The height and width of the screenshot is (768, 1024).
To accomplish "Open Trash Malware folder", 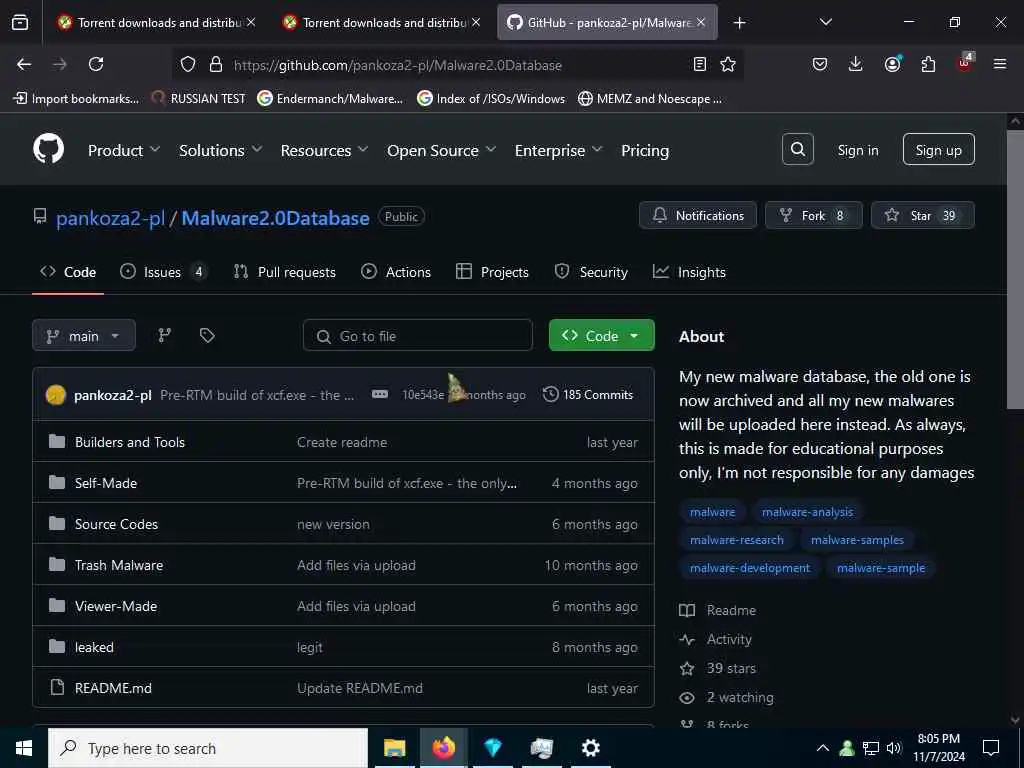I will (x=119, y=566).
